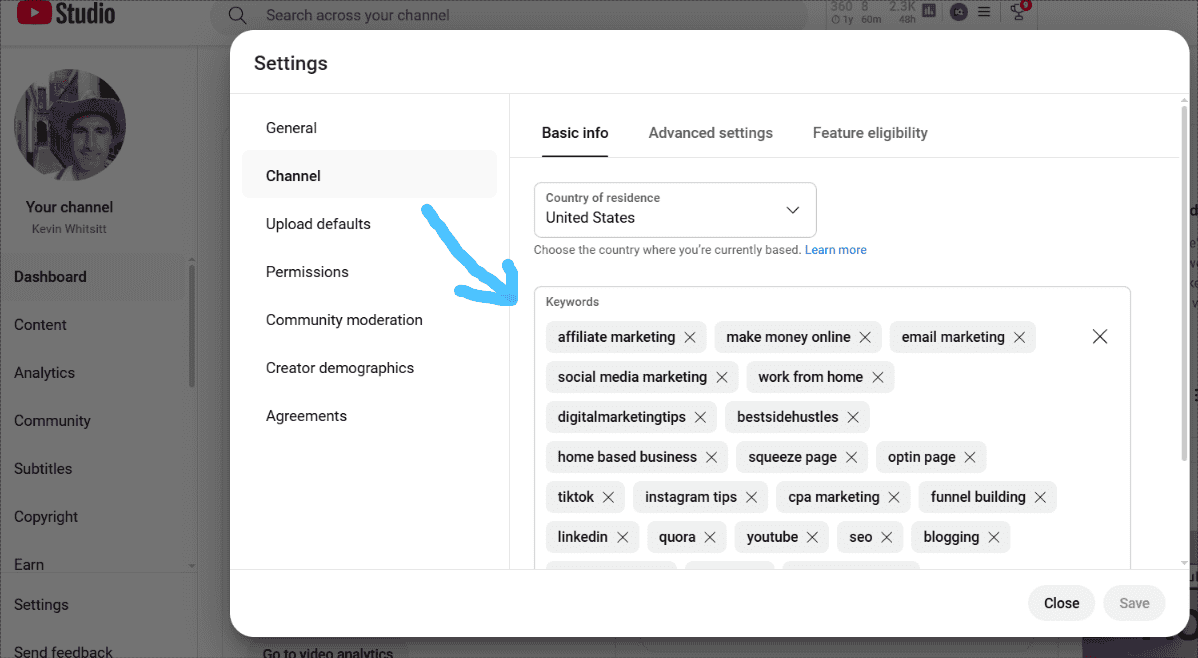
Task: Click the camera create icon in top bar
Action: tap(958, 11)
